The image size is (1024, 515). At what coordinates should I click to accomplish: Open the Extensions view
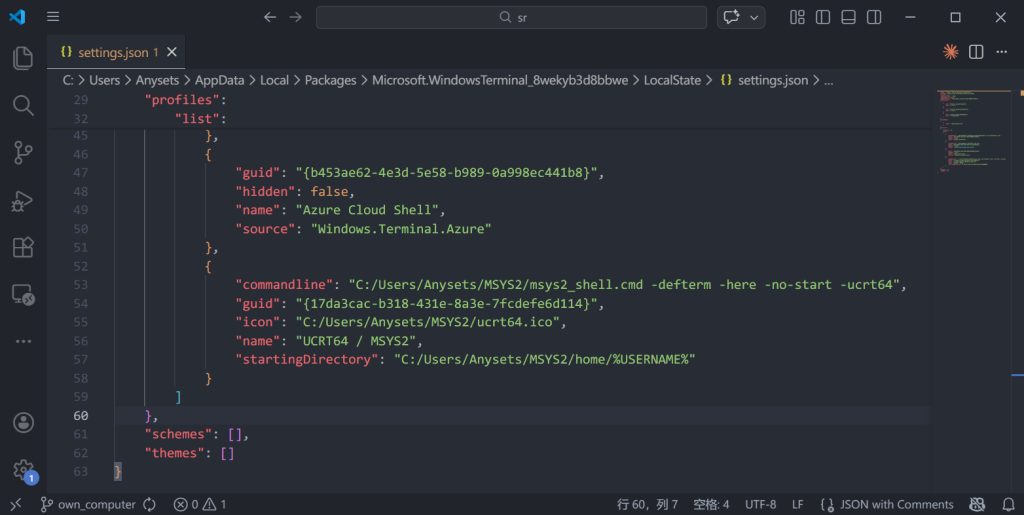(x=23, y=247)
